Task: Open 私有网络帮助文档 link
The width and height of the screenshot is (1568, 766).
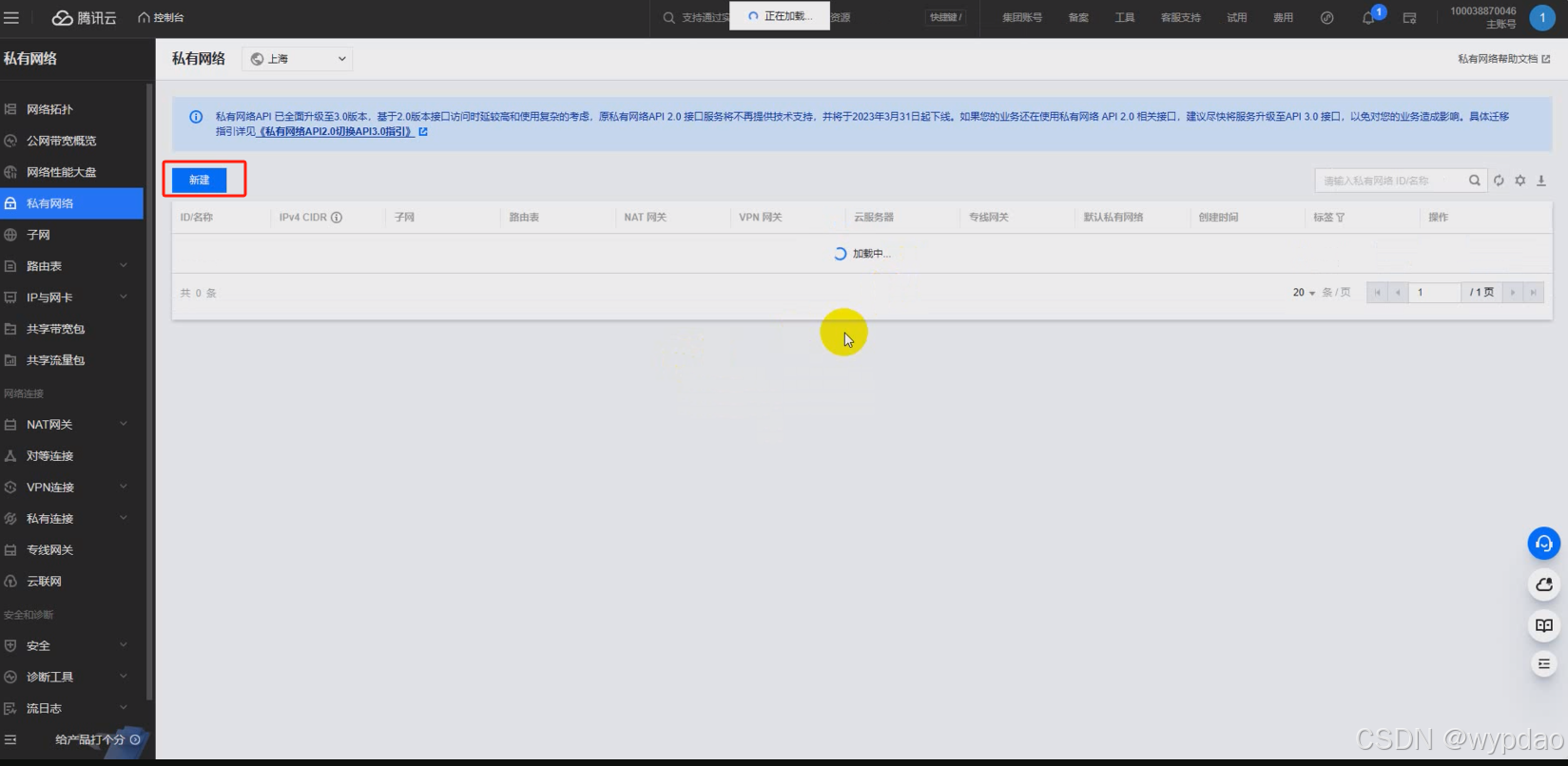Action: (1503, 59)
